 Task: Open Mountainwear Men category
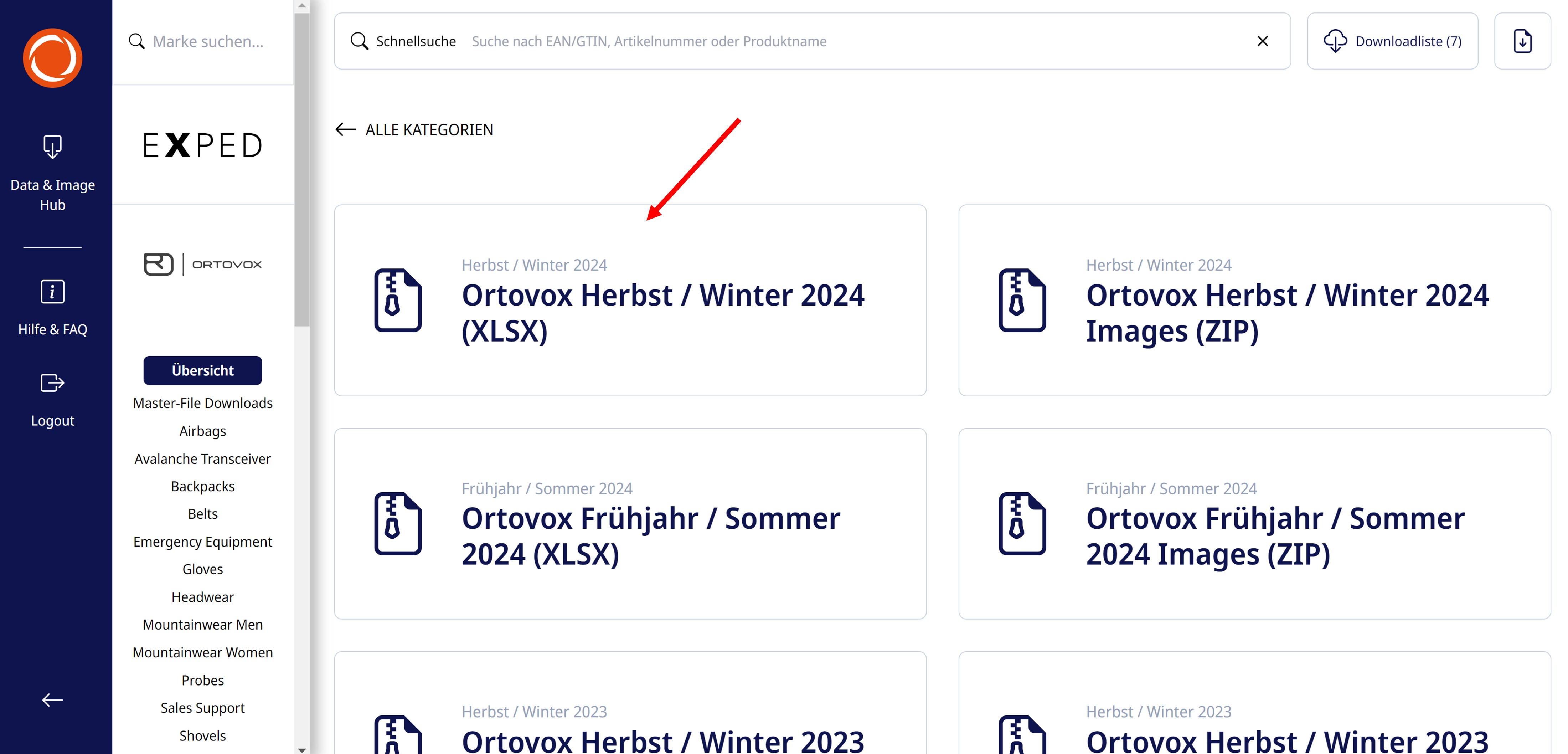pos(203,625)
